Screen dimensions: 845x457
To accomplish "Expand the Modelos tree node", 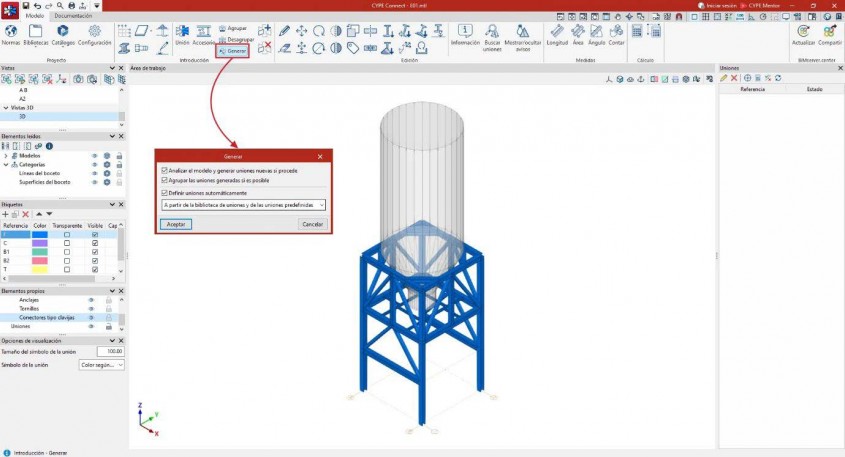I will point(6,156).
